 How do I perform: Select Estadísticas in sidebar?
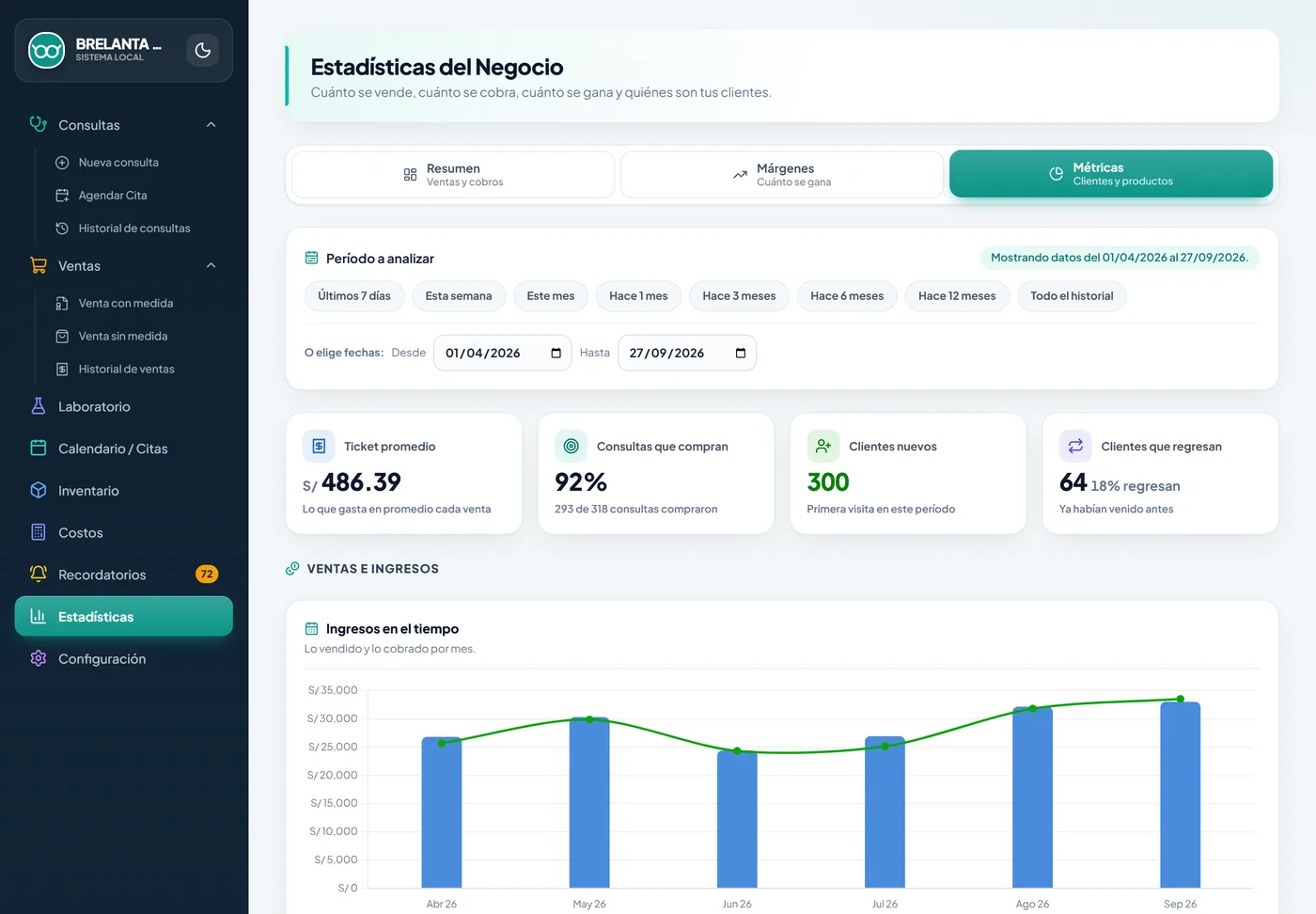[124, 617]
